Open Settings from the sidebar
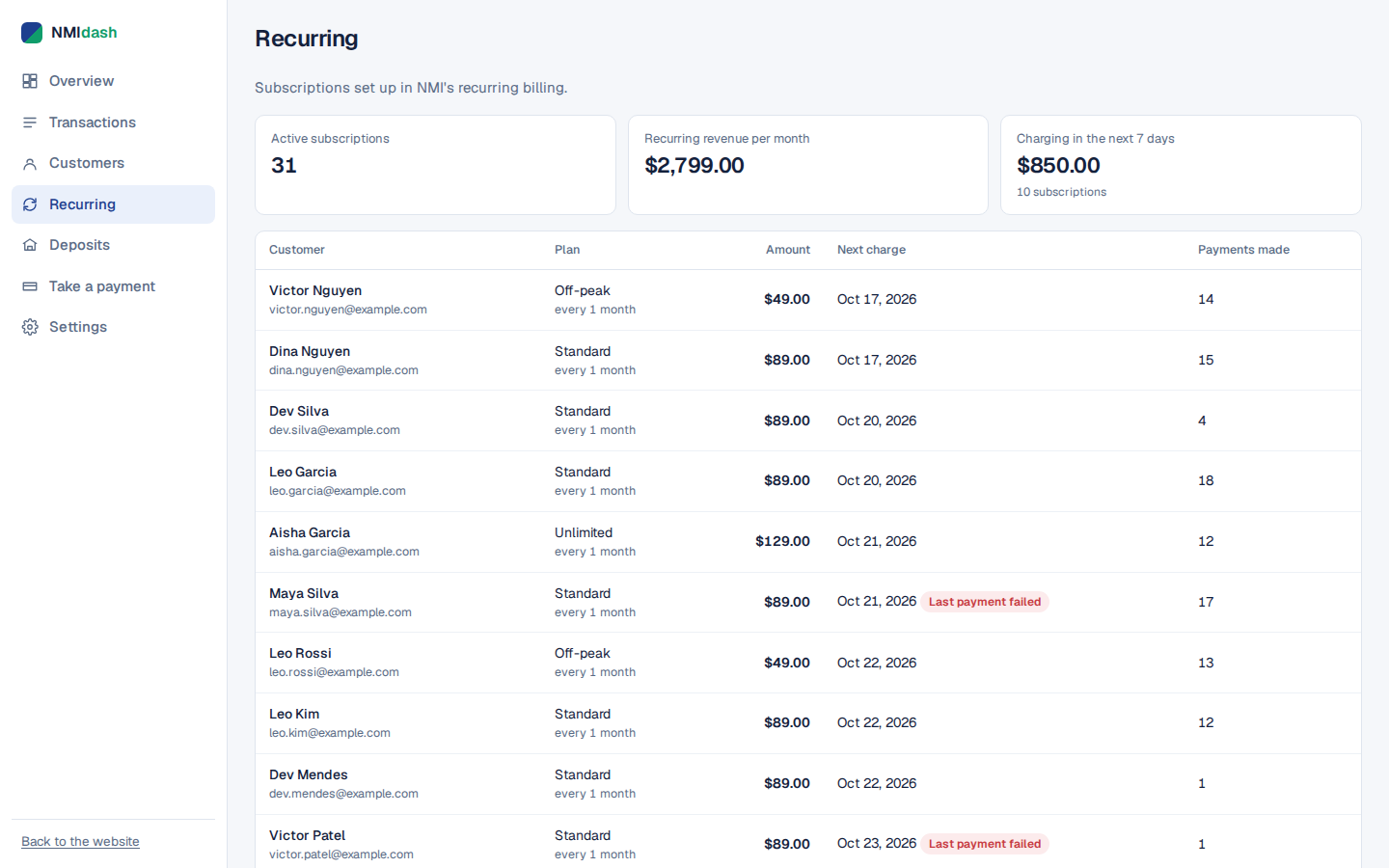 coord(113,327)
